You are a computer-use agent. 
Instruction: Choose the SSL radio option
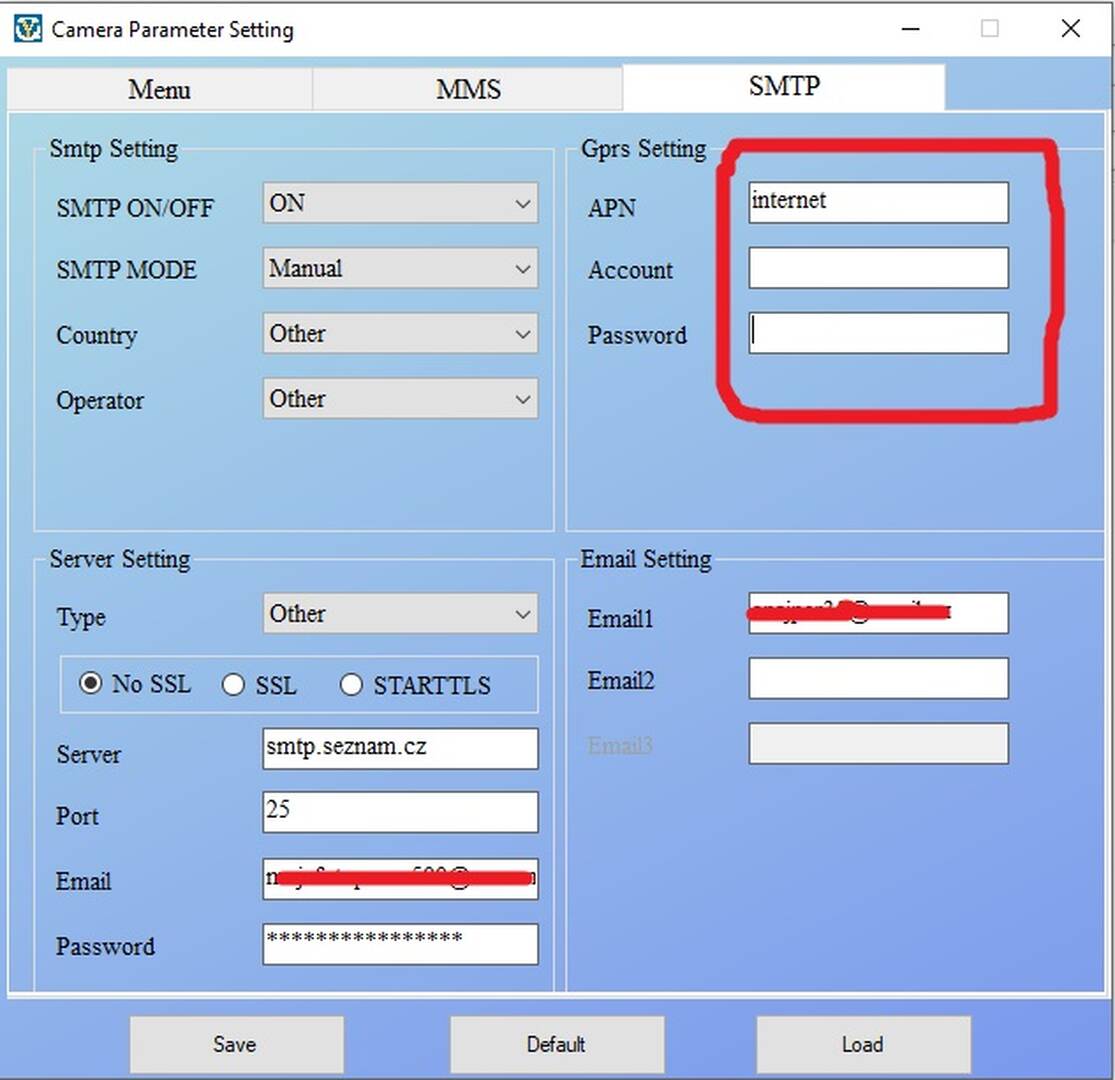click(x=234, y=685)
